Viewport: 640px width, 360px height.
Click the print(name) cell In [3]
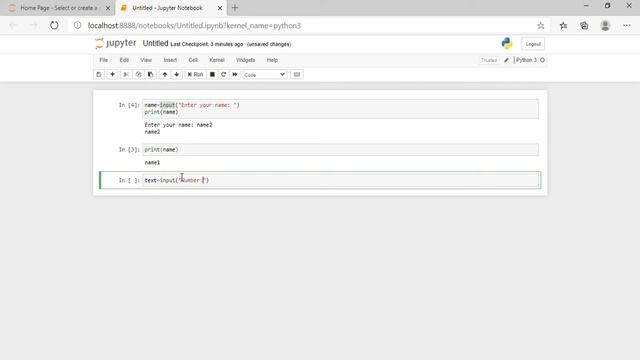click(340, 149)
